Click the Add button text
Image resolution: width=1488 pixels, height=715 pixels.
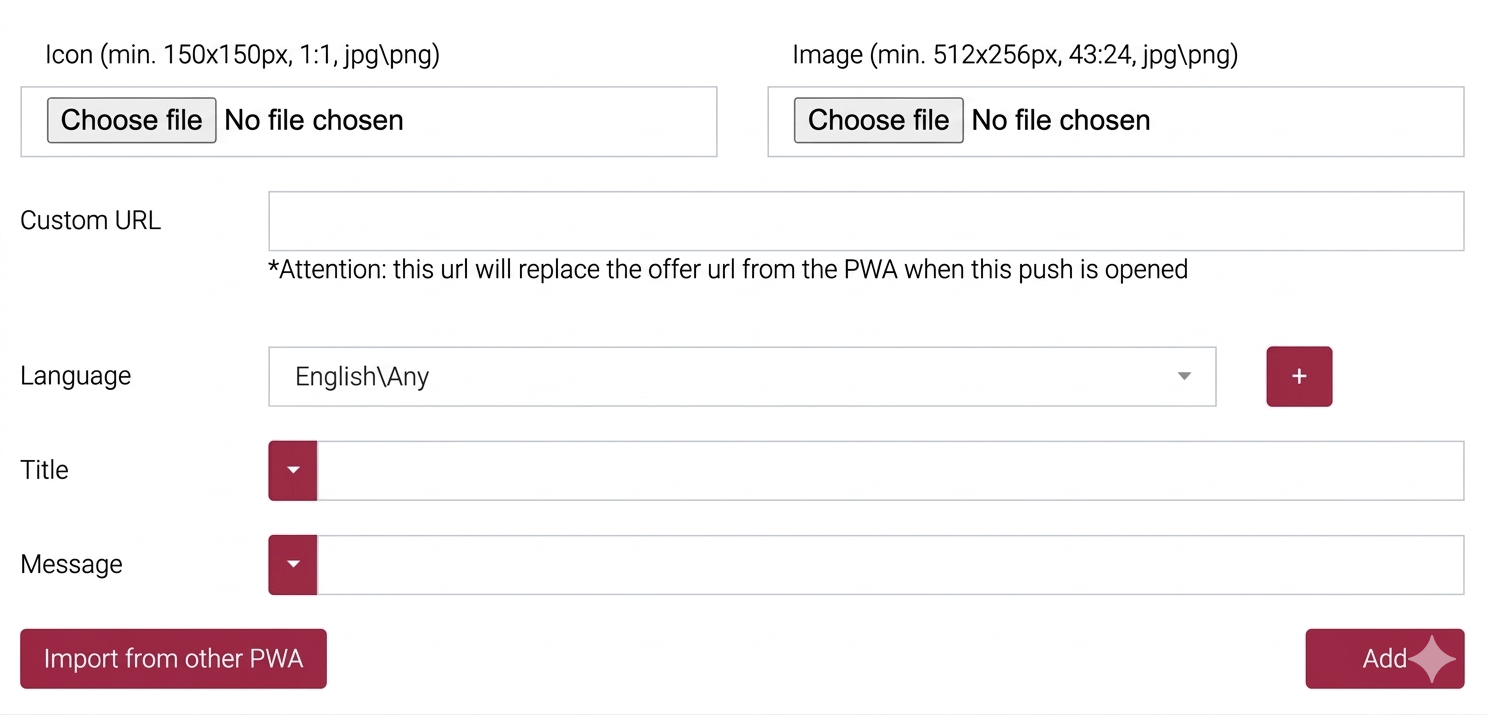tap(1383, 659)
